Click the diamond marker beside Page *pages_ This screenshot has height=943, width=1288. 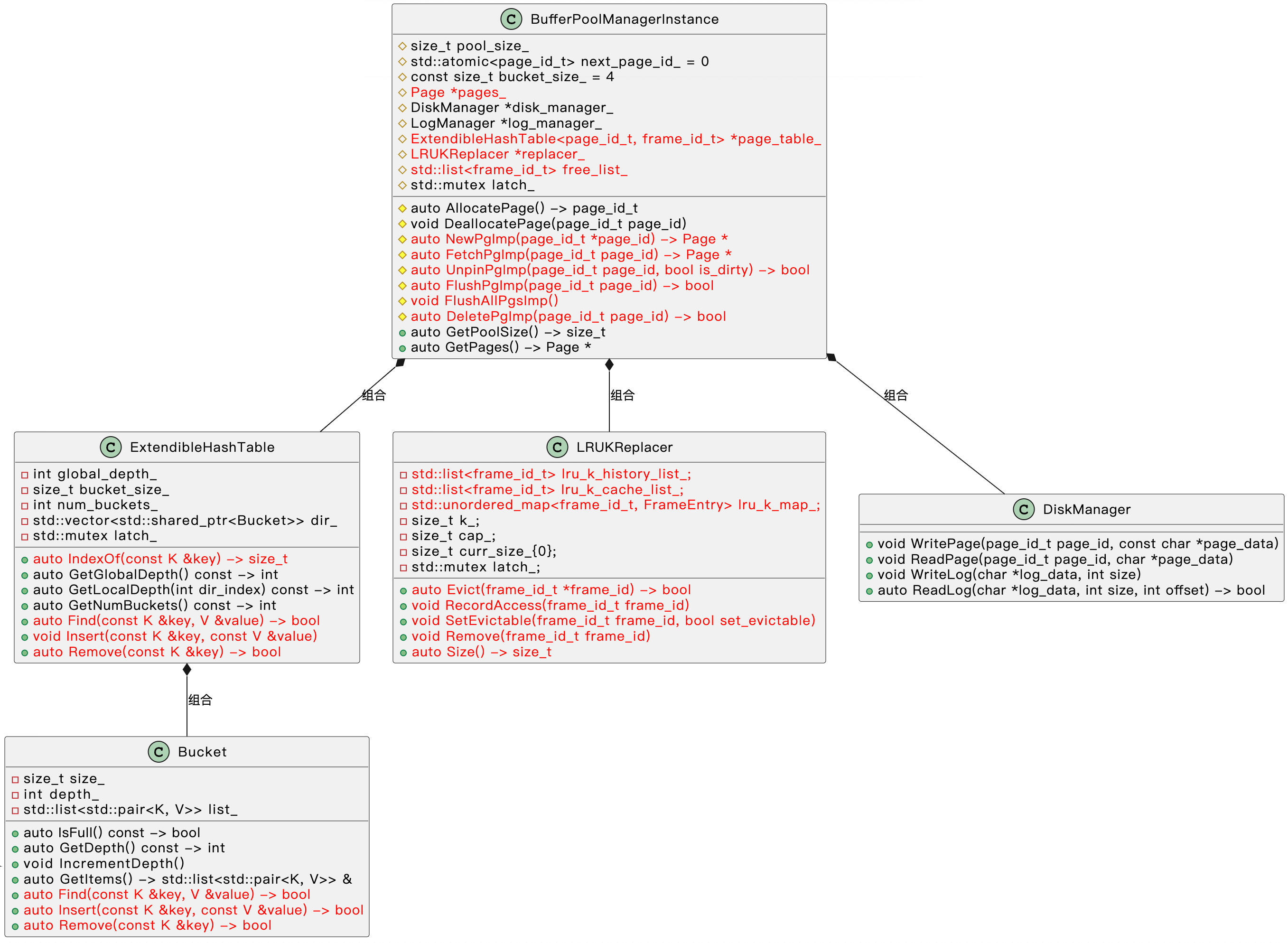click(402, 93)
